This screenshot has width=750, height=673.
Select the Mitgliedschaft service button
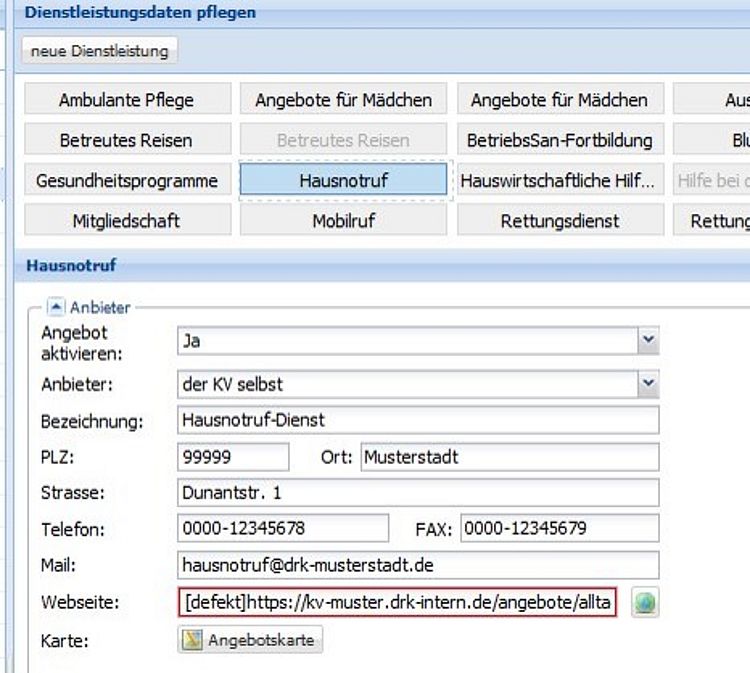[x=126, y=221]
